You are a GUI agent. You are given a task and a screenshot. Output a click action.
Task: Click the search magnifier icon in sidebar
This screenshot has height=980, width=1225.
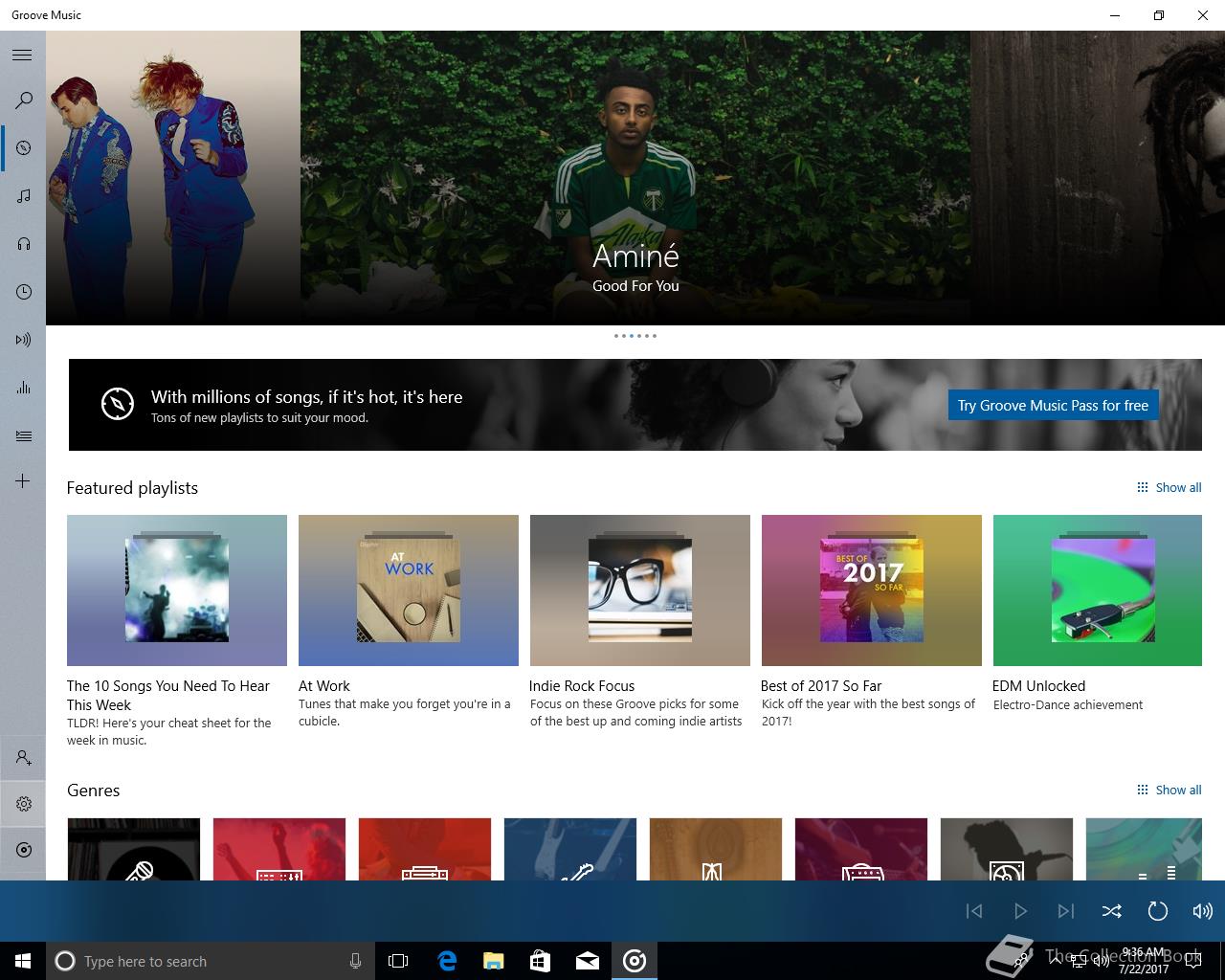coord(24,100)
